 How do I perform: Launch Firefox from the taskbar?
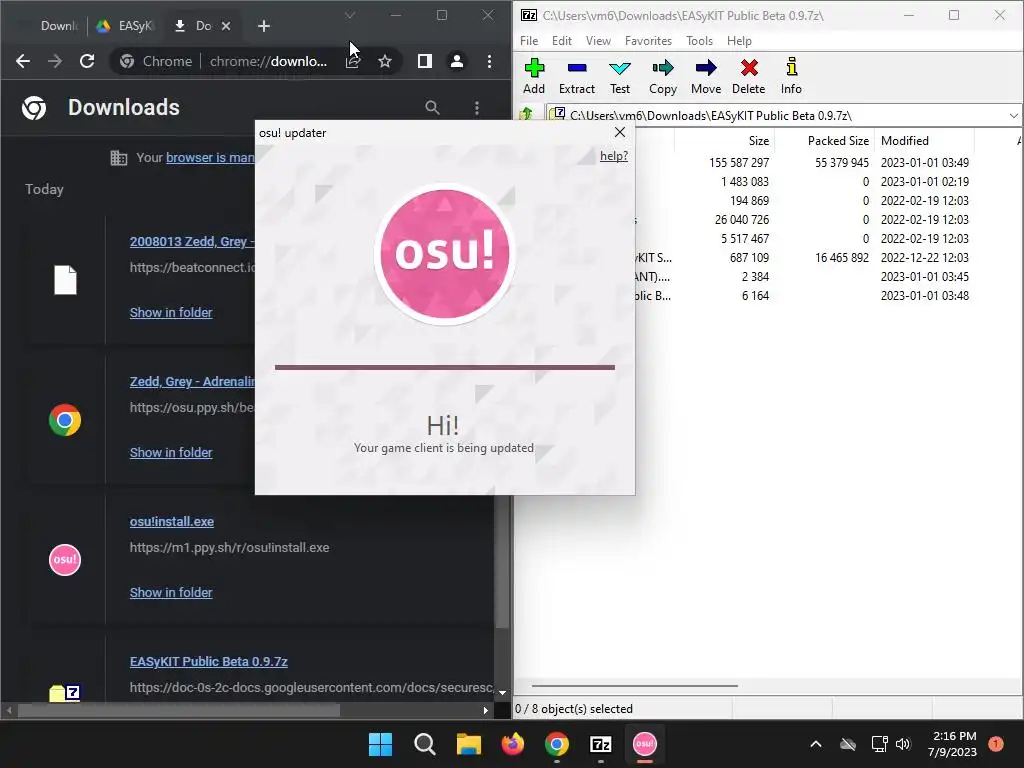(x=513, y=744)
